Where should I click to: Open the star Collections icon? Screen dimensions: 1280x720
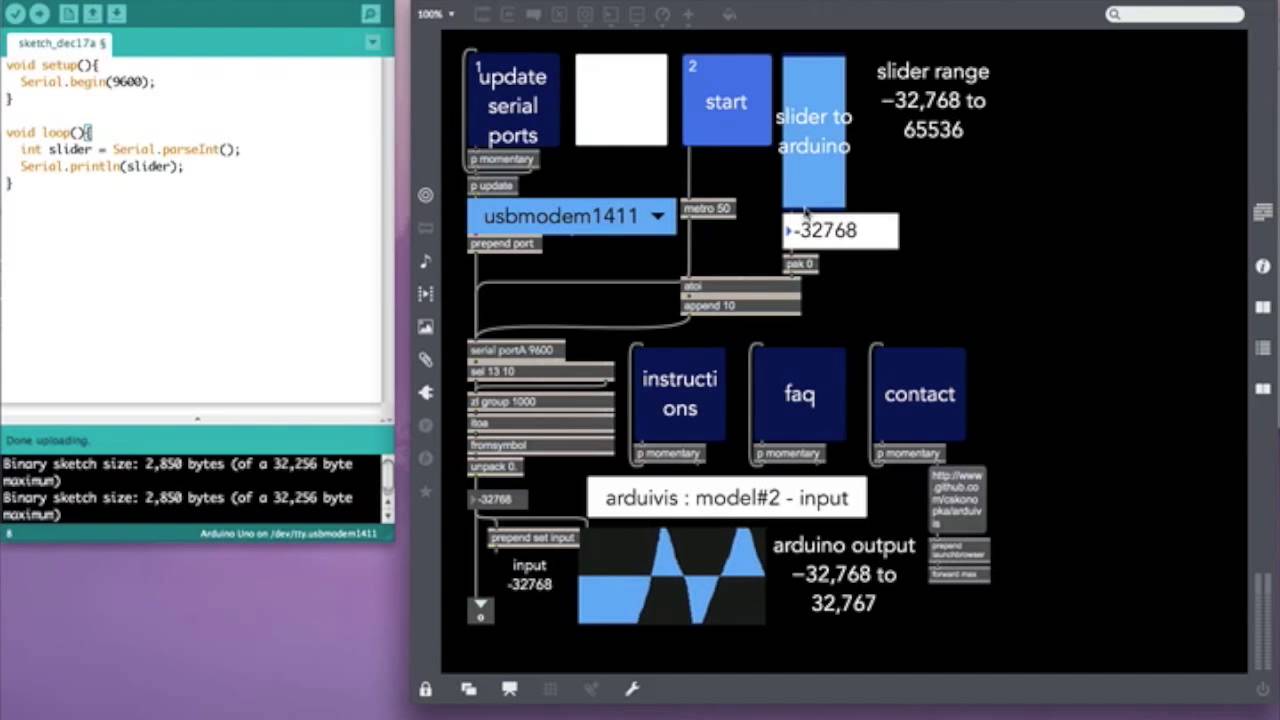[426, 491]
